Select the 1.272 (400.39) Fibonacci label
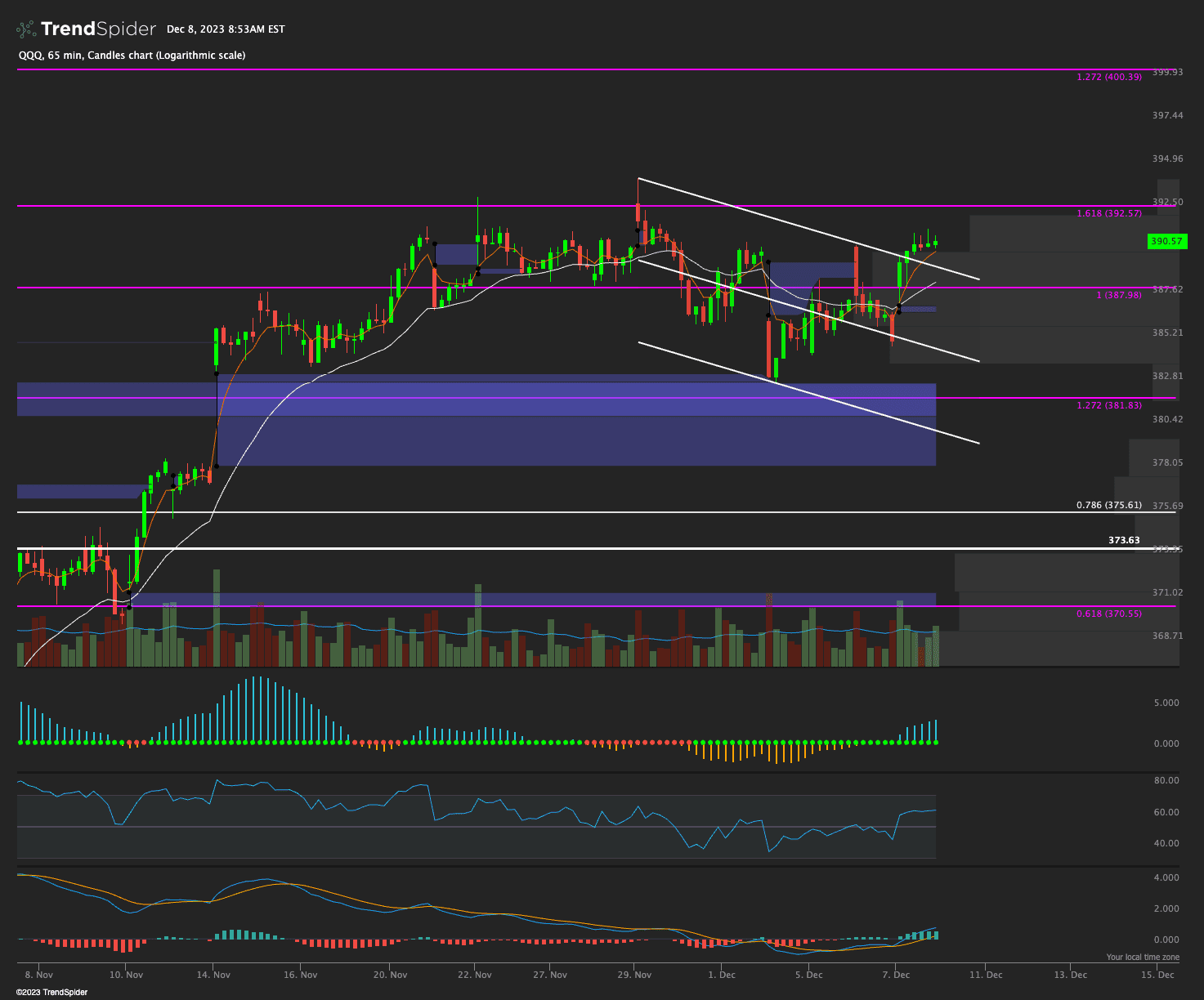The height and width of the screenshot is (1000, 1204). 1109,77
